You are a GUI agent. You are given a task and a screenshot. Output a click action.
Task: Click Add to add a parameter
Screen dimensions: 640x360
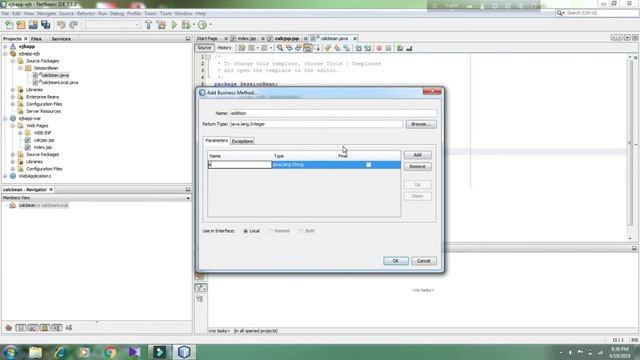pos(417,155)
